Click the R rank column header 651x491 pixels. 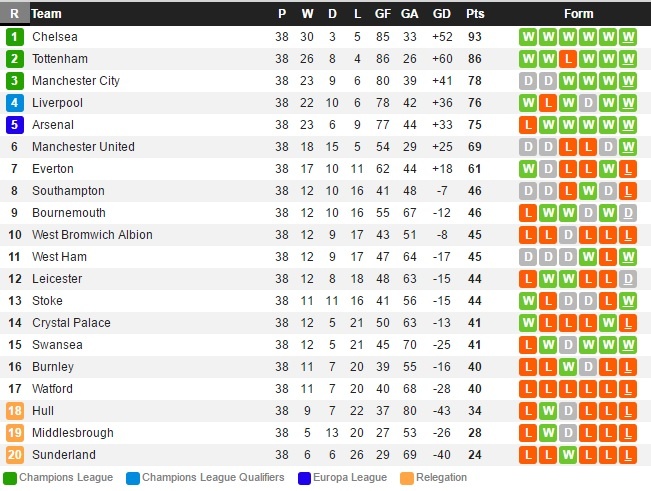14,14
